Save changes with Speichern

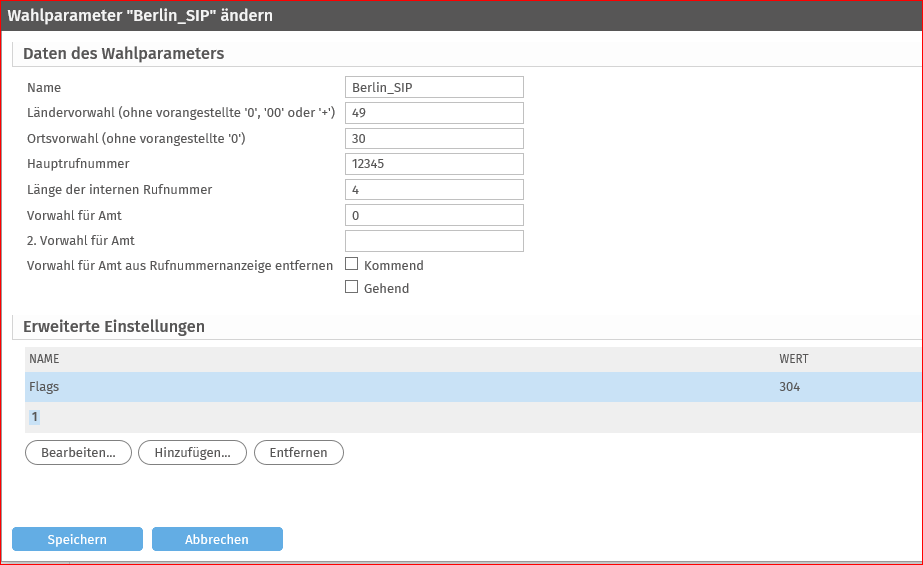click(77, 539)
